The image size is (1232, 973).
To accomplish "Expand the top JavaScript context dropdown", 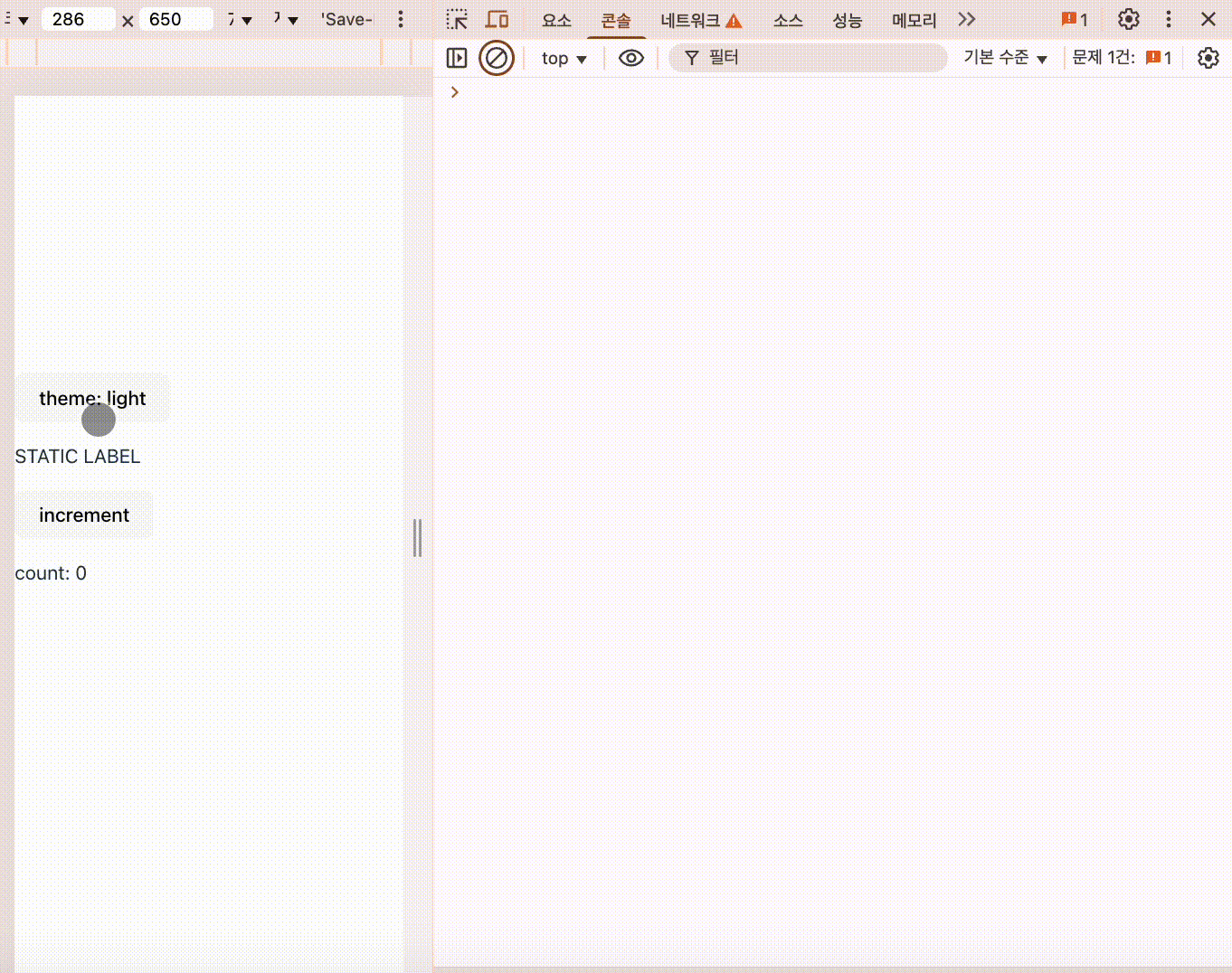I will [x=564, y=58].
